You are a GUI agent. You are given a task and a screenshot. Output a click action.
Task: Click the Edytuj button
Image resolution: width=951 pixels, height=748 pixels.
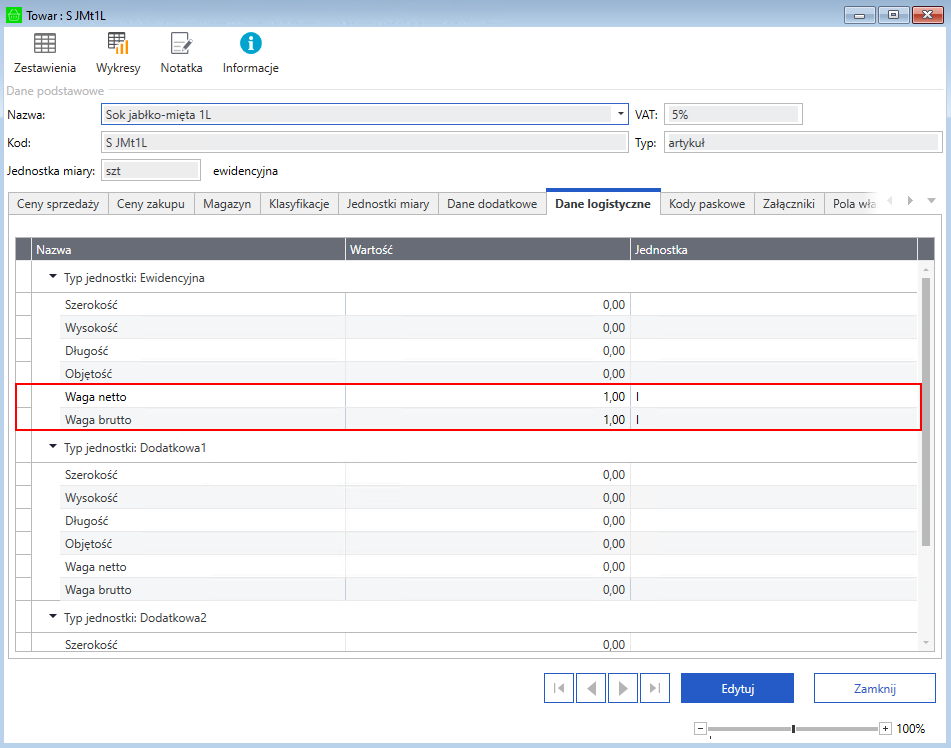(x=737, y=688)
